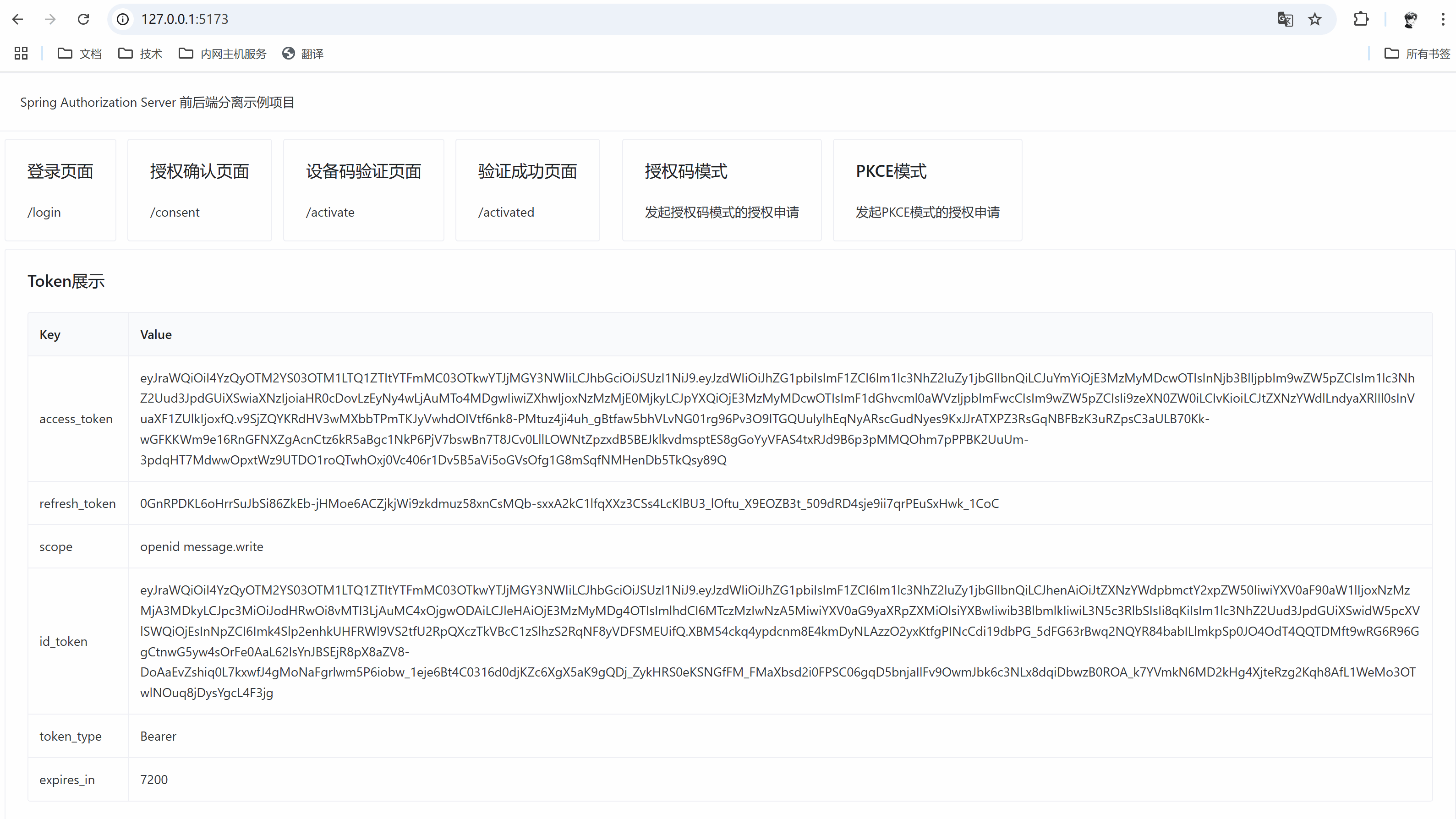The image size is (1456, 819).
Task: Click the Bearer value
Action: pos(158,736)
